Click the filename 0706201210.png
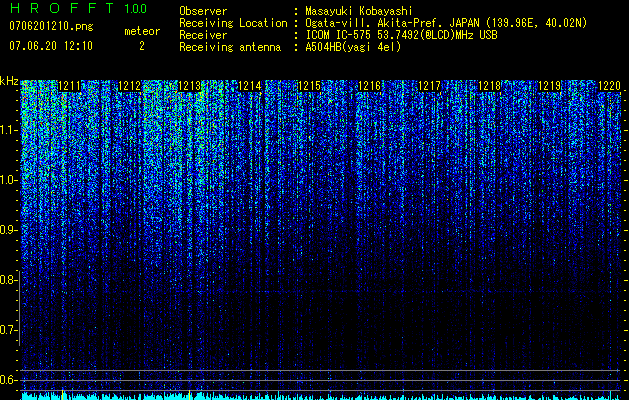The width and height of the screenshot is (629, 400). [x=51, y=26]
